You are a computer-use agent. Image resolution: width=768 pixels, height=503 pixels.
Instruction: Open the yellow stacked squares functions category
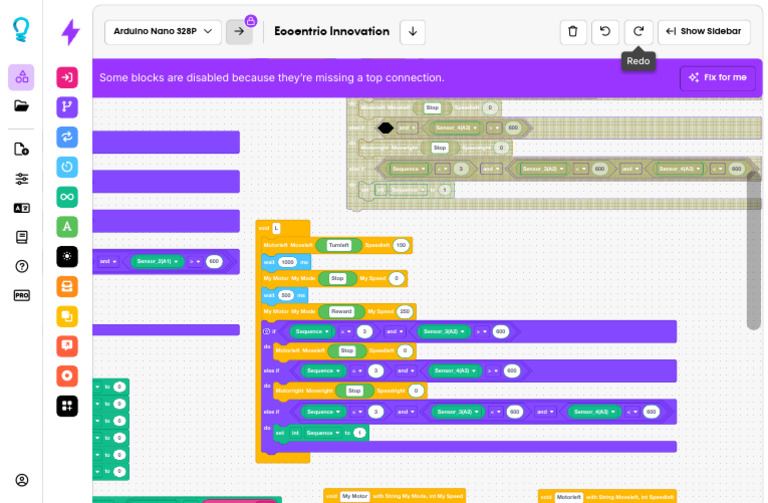pos(67,316)
